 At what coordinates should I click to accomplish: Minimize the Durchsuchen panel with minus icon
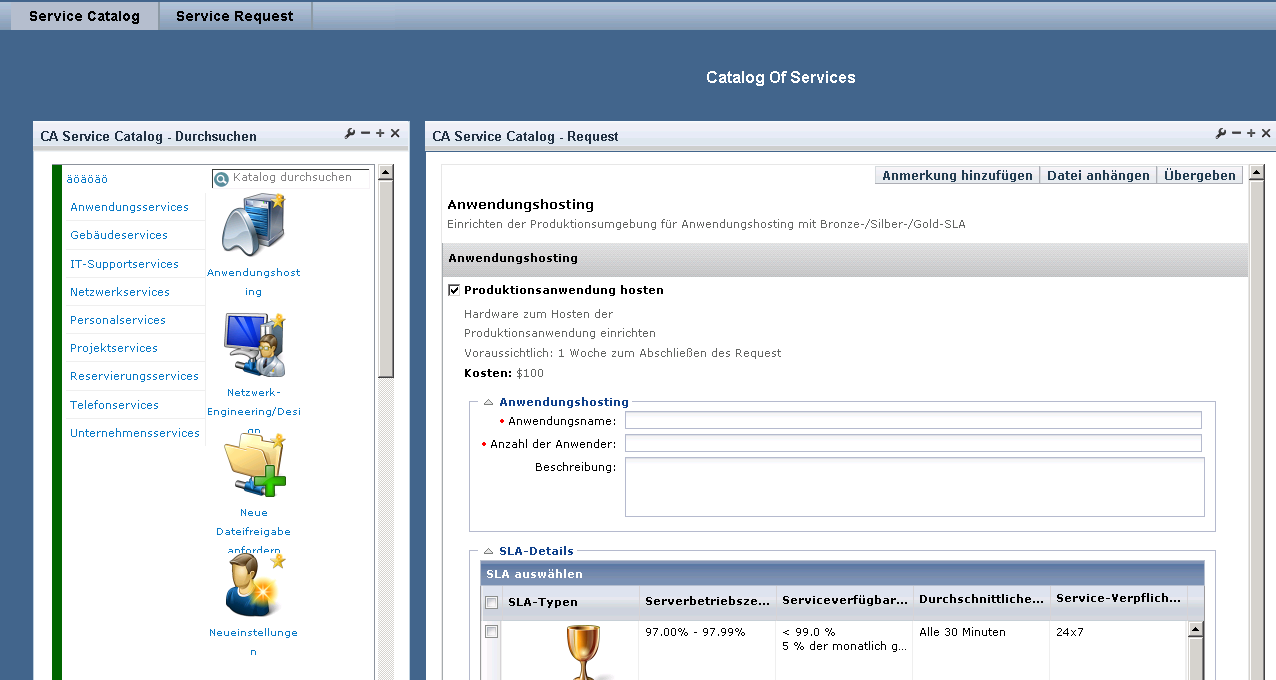(x=365, y=134)
